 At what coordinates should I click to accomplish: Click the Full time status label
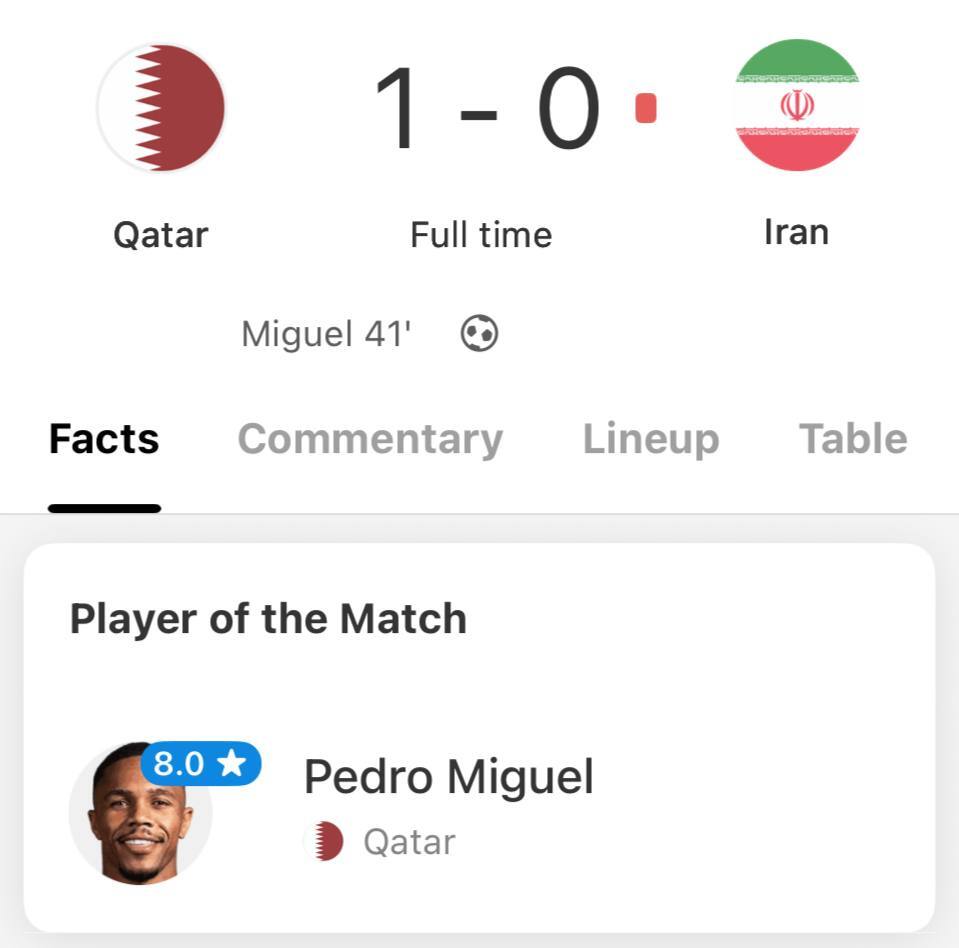[480, 234]
